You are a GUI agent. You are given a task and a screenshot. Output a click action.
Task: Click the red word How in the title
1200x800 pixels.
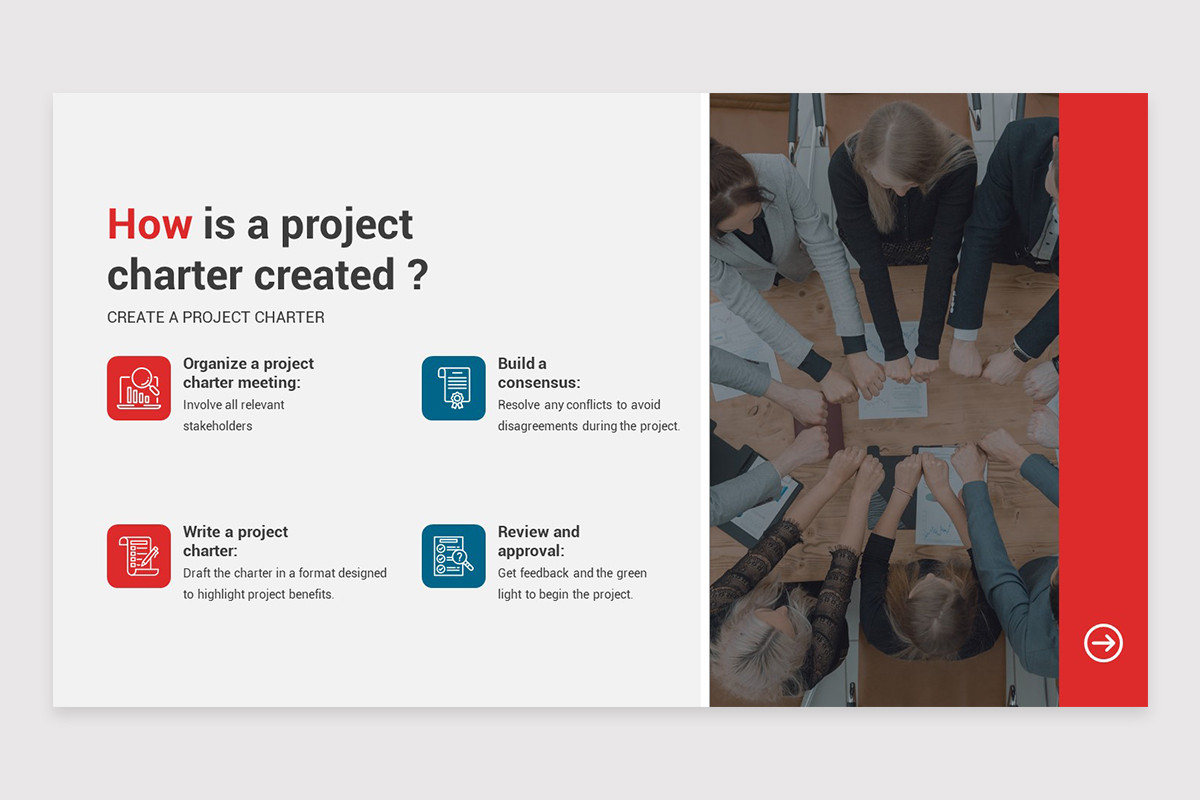[150, 224]
